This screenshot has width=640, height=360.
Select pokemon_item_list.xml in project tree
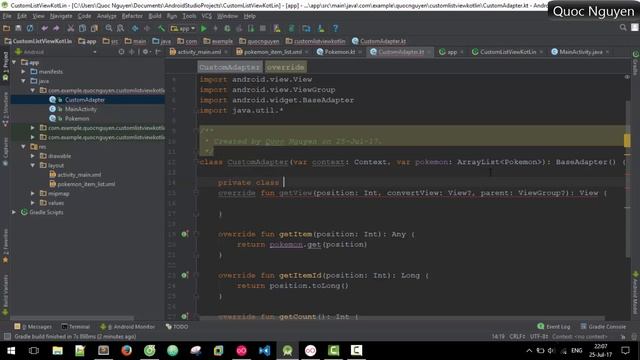(86, 184)
